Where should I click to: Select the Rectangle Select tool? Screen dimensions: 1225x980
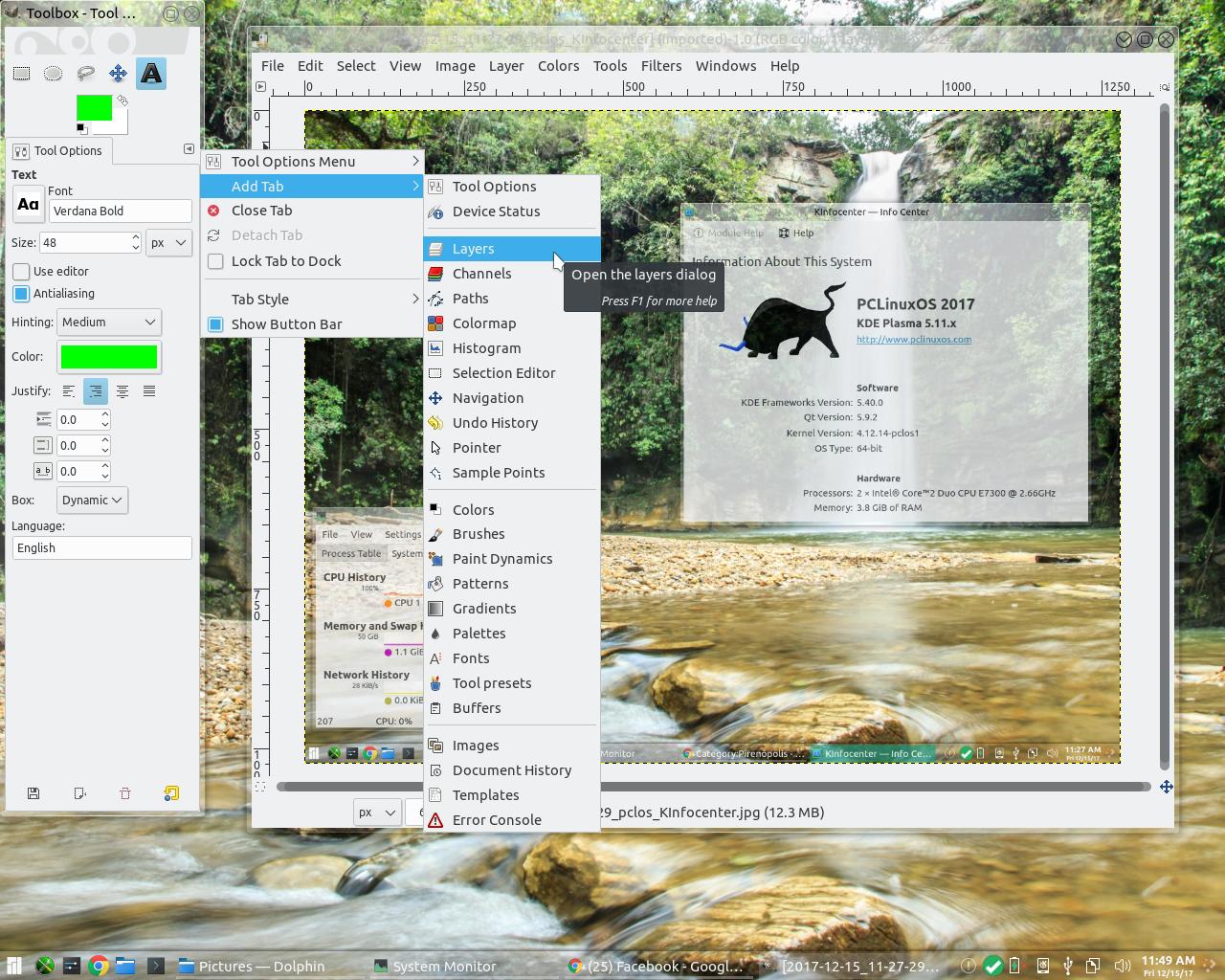pos(22,74)
